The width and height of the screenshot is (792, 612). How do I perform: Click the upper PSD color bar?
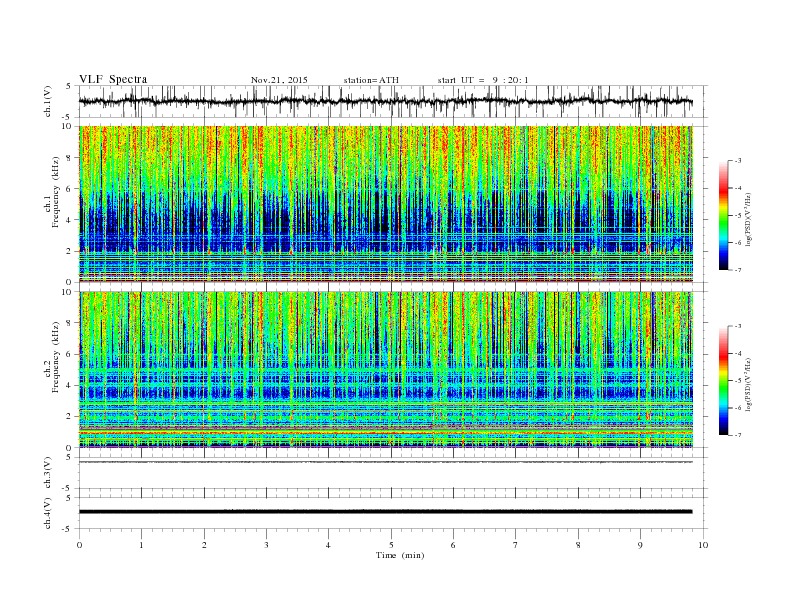click(x=723, y=215)
